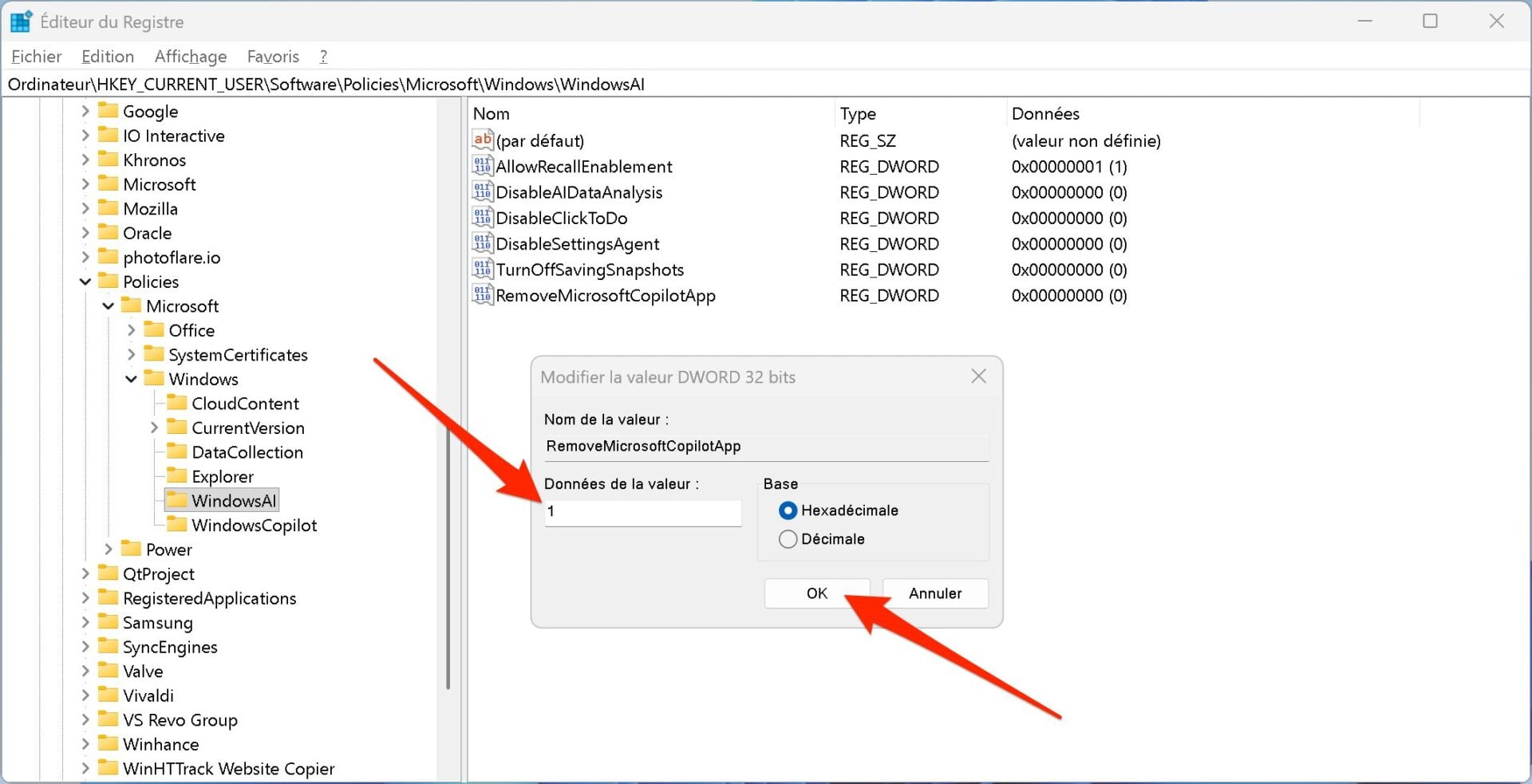
Task: Click the DataCollection folder icon
Action: point(177,451)
